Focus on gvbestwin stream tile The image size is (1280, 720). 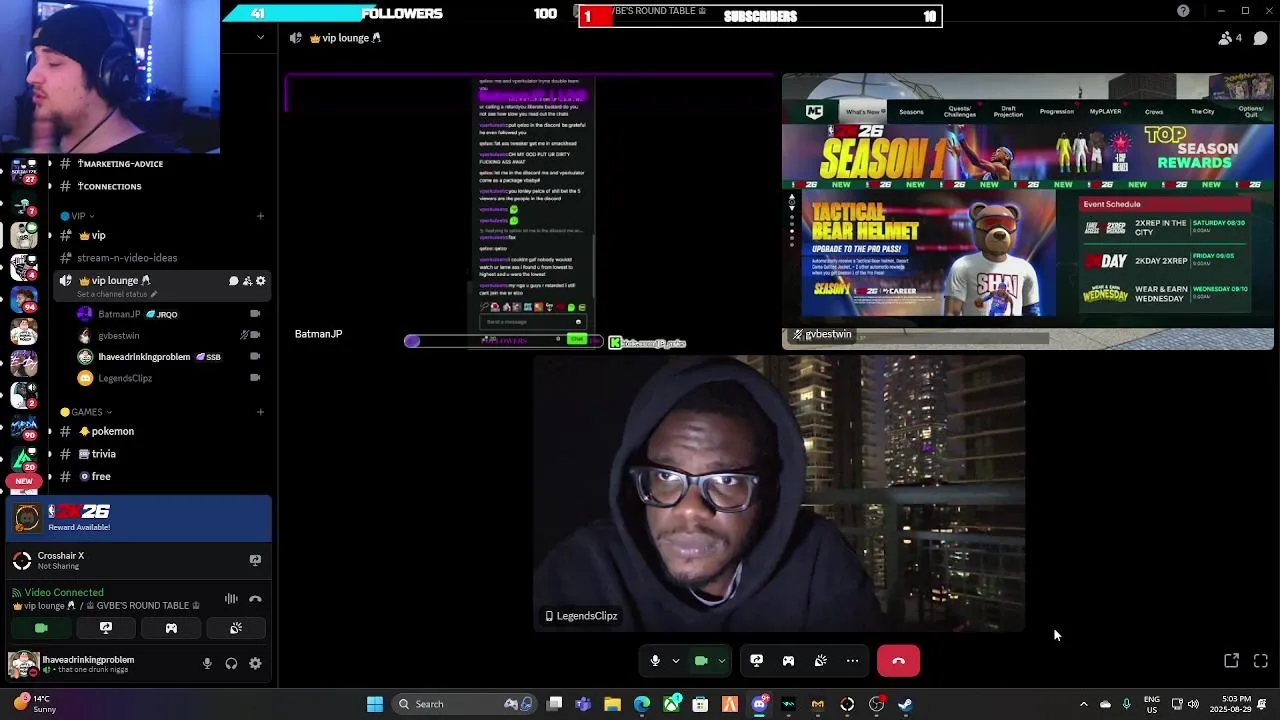pos(1028,211)
